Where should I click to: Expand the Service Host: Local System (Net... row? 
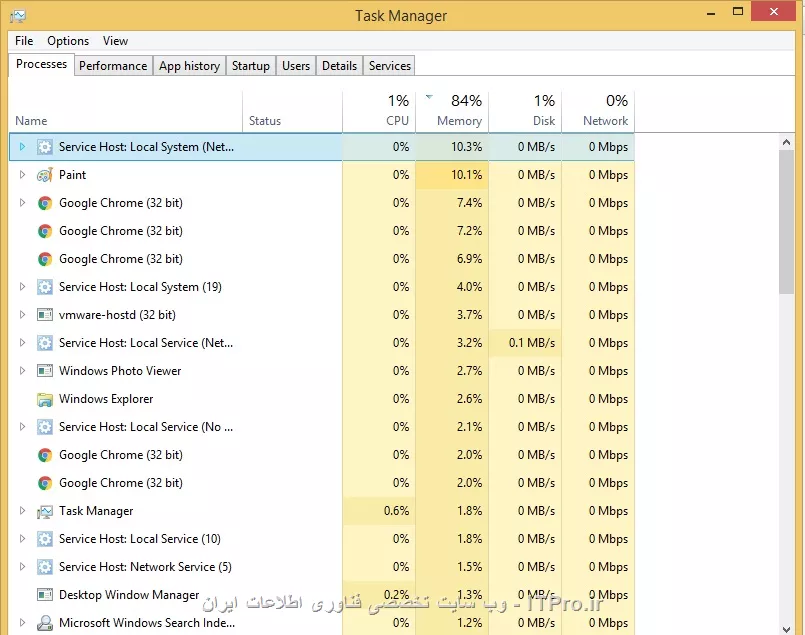pyautogui.click(x=22, y=147)
